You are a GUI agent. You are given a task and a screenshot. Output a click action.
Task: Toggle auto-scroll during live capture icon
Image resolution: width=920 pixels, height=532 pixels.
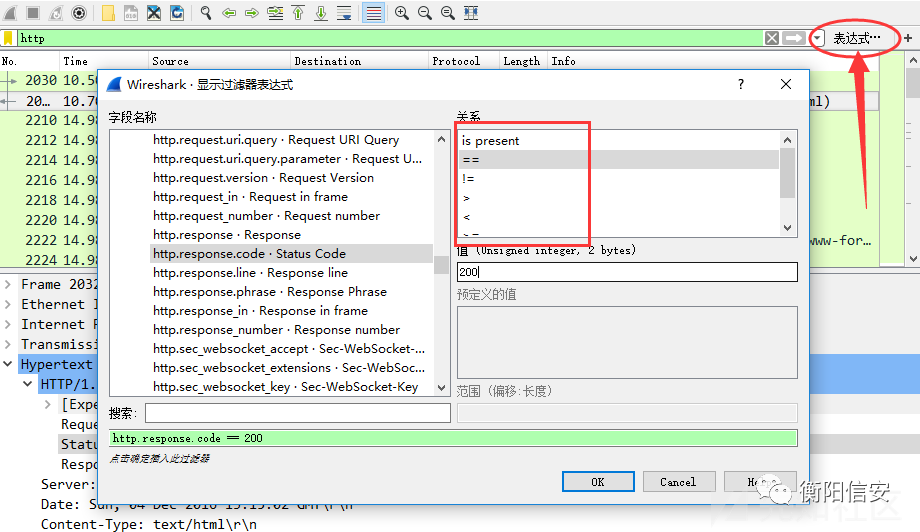pos(344,13)
